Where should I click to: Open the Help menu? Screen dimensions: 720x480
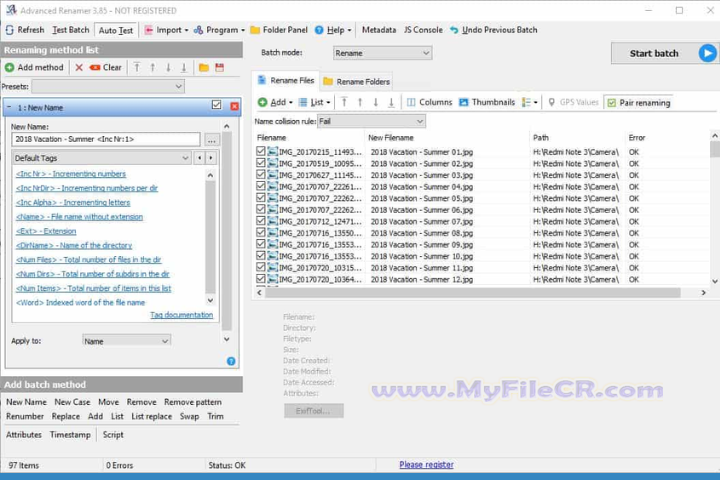pos(333,30)
